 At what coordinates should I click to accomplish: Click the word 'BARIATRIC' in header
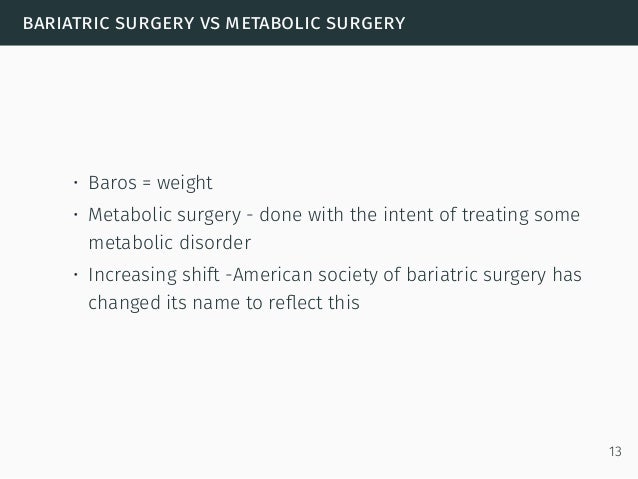coord(66,23)
